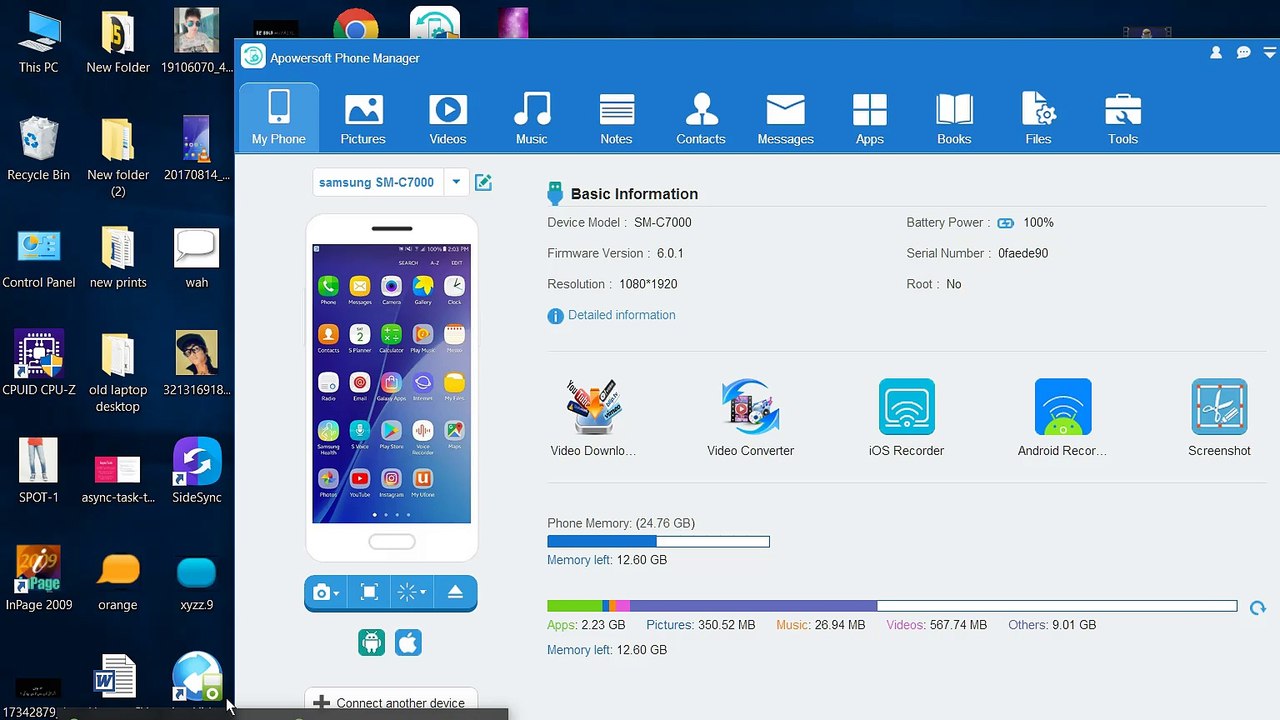The image size is (1280, 720).
Task: Go to the Music tab
Action: (532, 118)
